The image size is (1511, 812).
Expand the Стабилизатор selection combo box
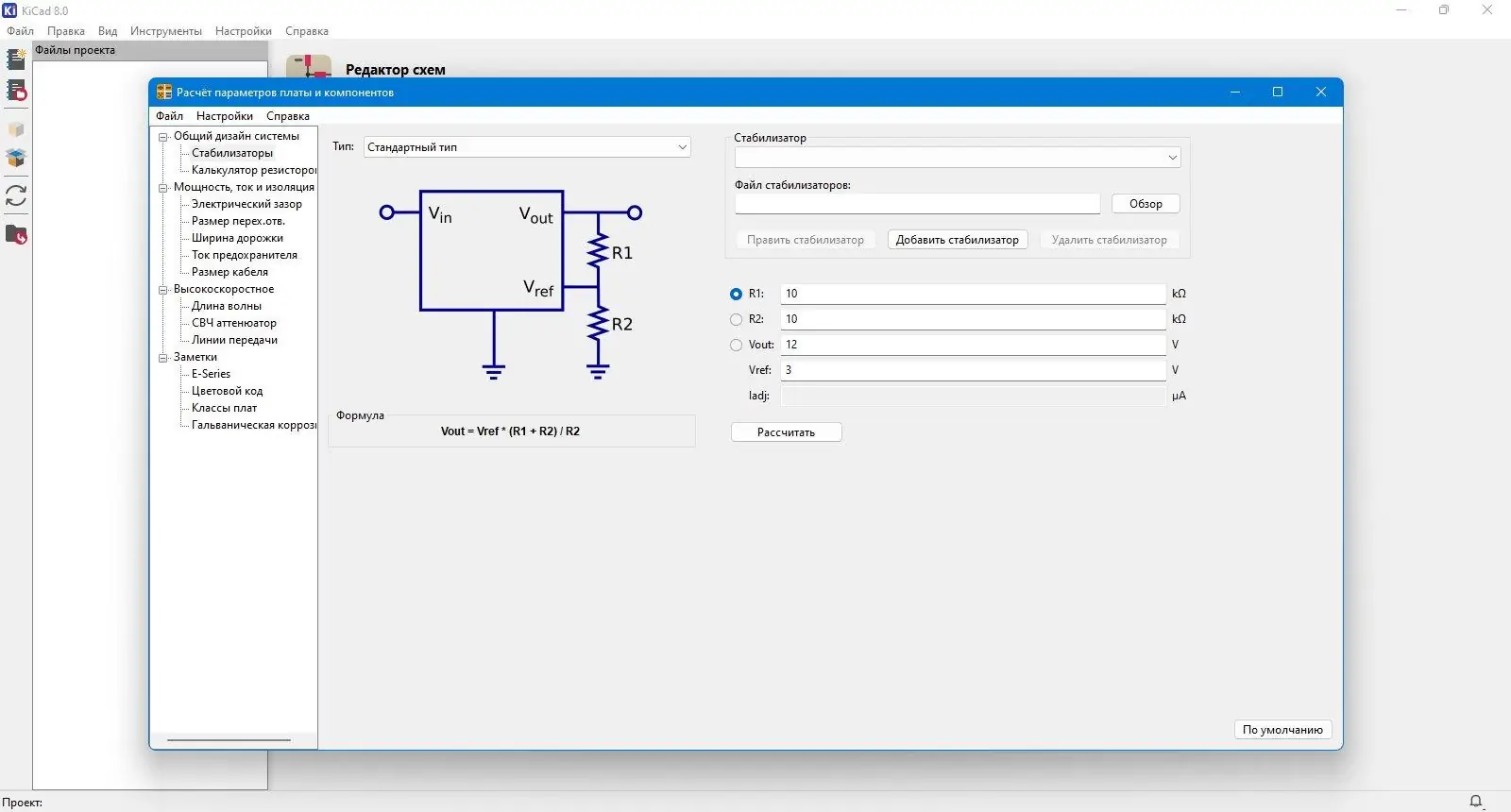tap(958, 158)
